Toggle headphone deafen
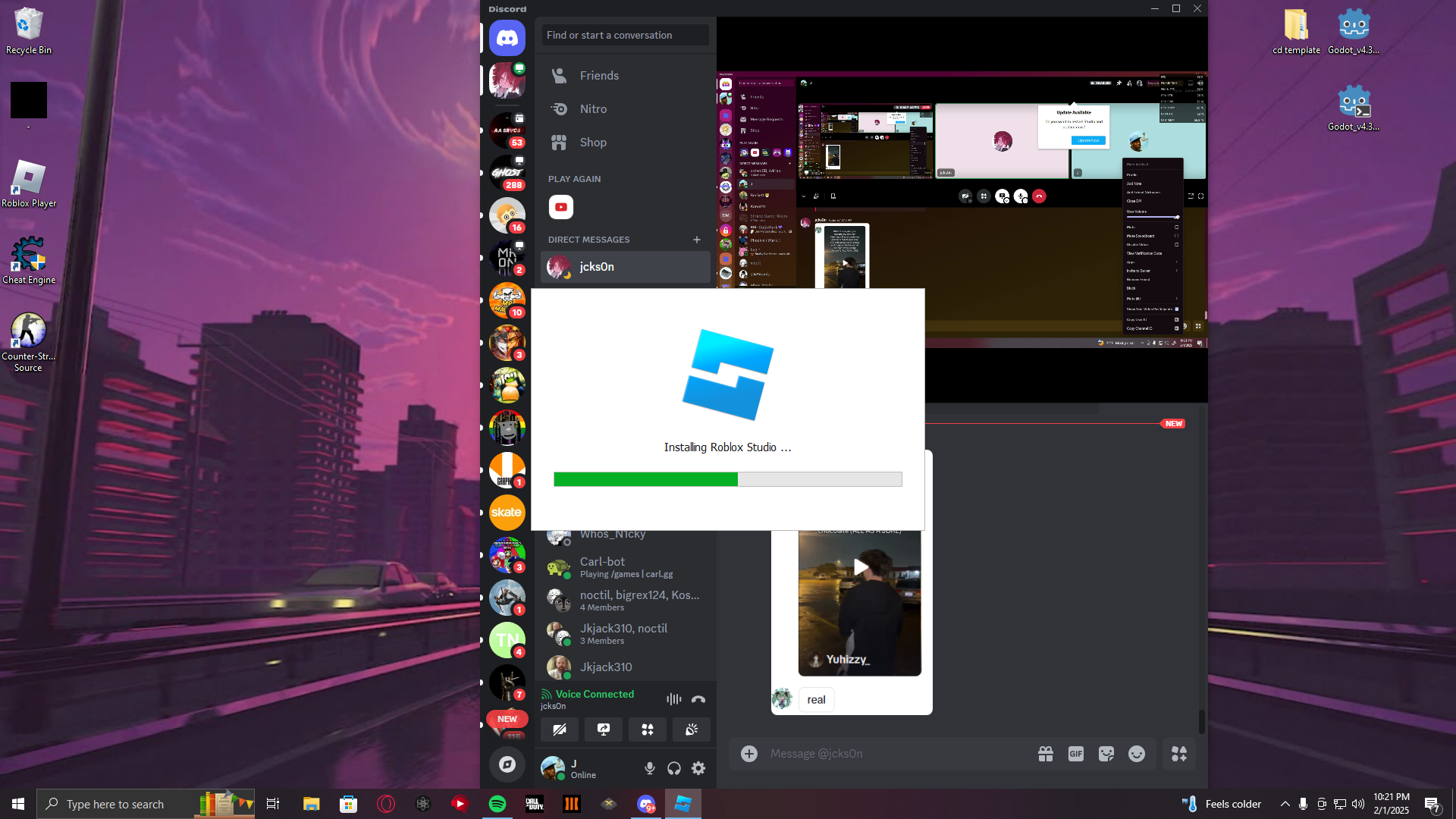The height and width of the screenshot is (819, 1456). pyautogui.click(x=674, y=768)
